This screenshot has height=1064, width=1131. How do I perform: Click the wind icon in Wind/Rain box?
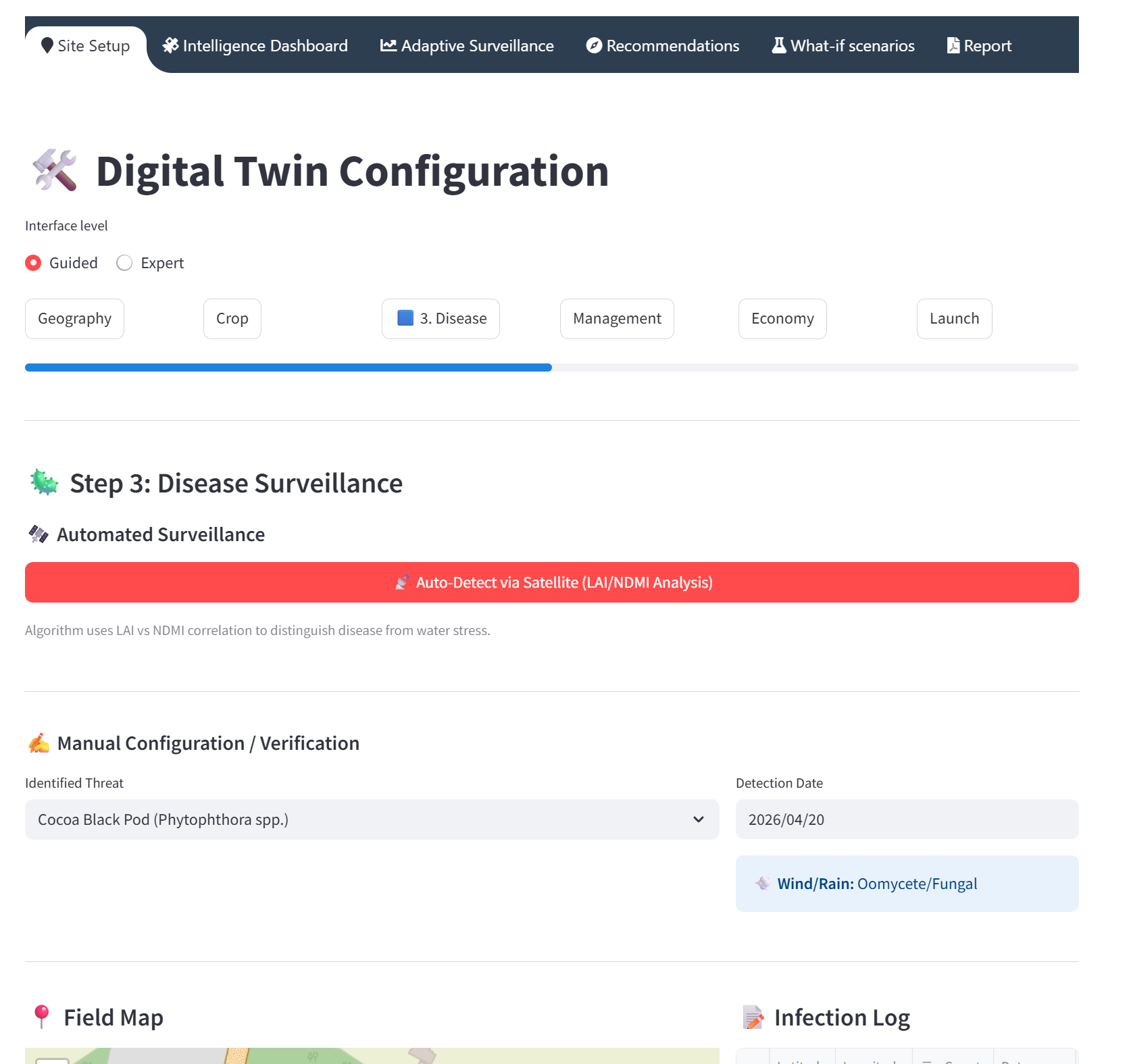coord(763,884)
